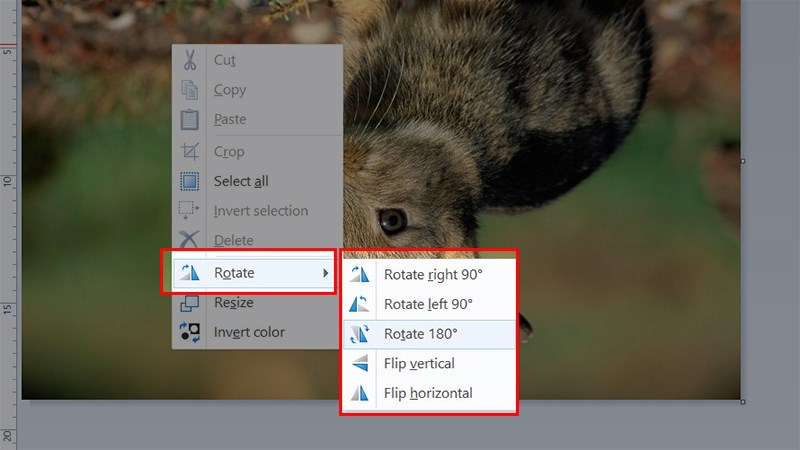This screenshot has height=450, width=800.
Task: Select Crop in the context menu
Action: [257, 152]
